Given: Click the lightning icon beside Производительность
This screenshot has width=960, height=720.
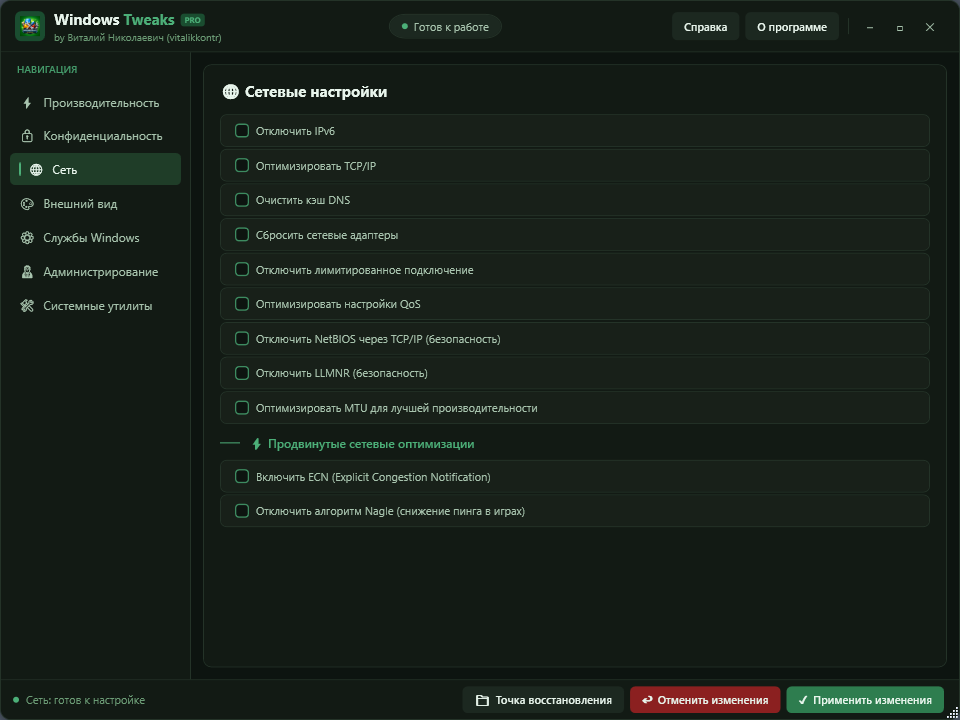Looking at the screenshot, I should click(27, 103).
